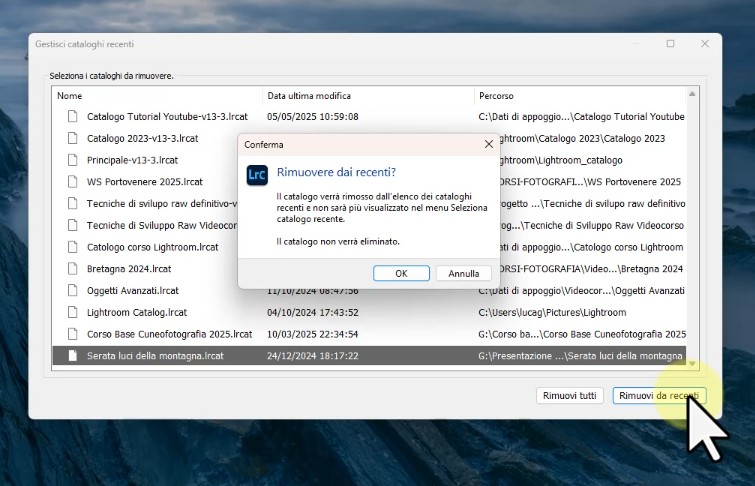Close the Conferma dialog

pos(489,144)
